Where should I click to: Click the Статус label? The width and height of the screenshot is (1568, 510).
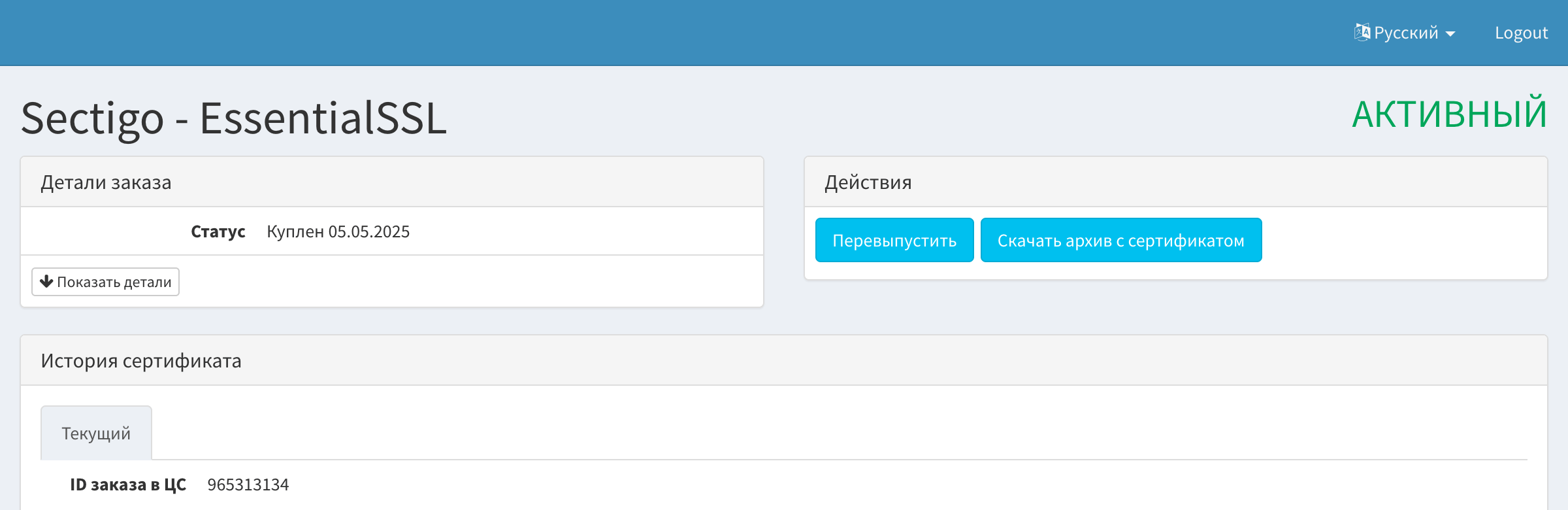click(x=218, y=231)
